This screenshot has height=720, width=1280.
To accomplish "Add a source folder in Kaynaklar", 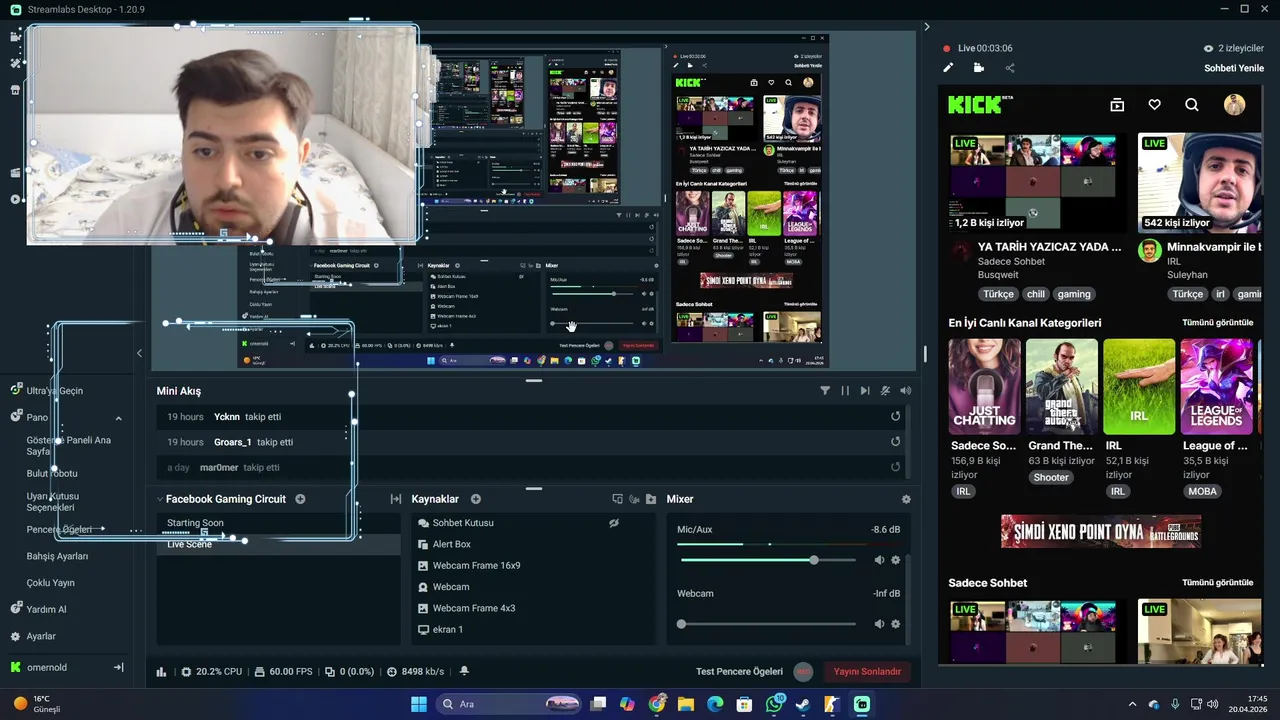I will [x=651, y=499].
